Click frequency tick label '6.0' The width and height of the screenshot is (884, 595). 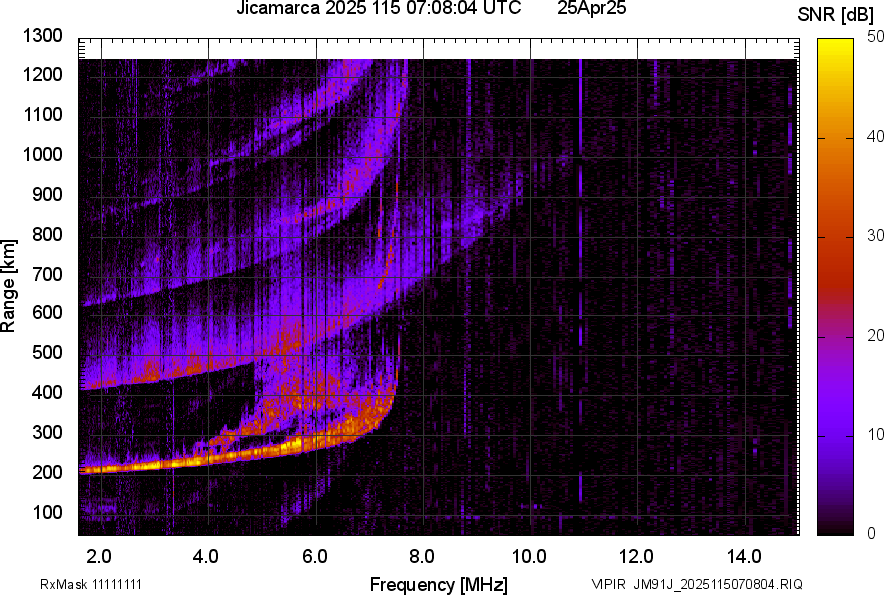point(315,557)
